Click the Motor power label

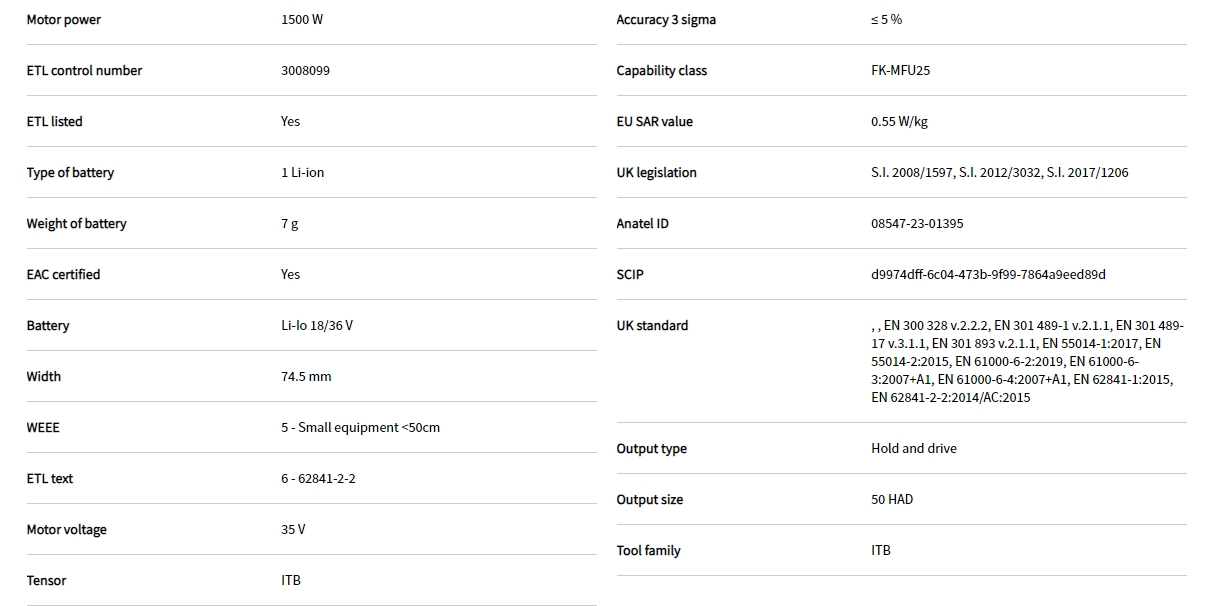point(63,20)
